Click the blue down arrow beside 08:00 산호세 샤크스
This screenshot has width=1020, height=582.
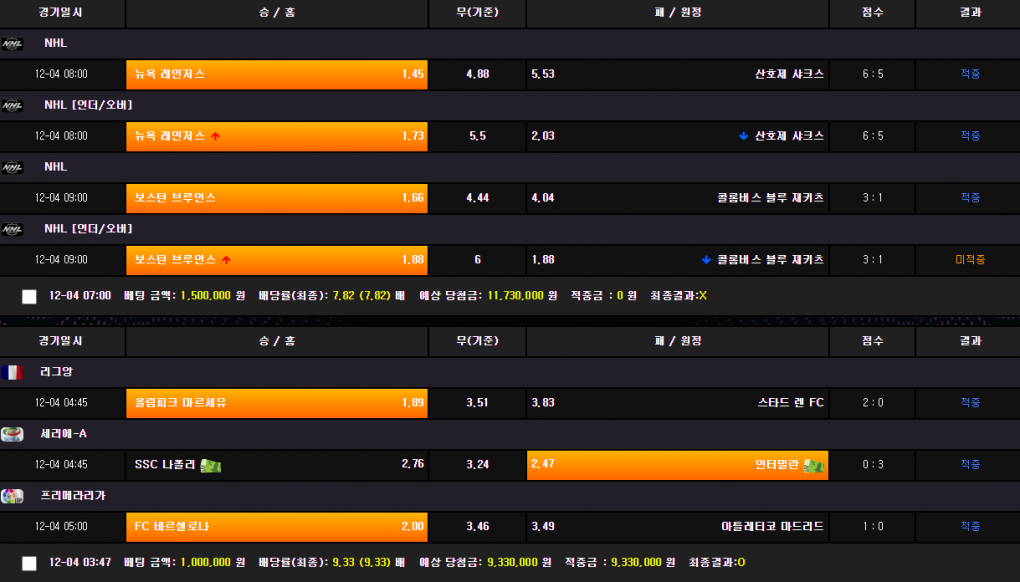(x=743, y=136)
